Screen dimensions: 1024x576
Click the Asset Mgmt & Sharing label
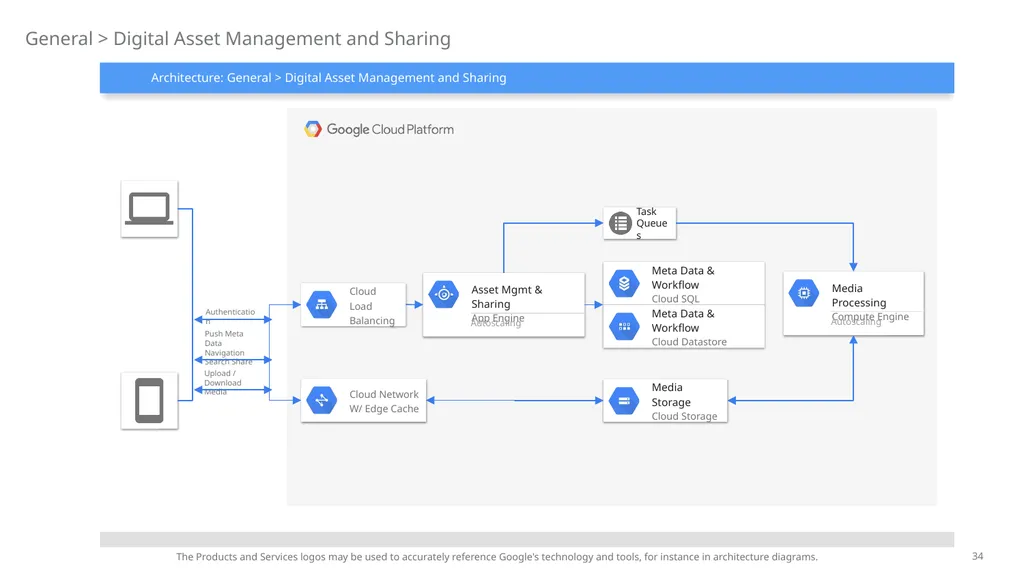(507, 296)
